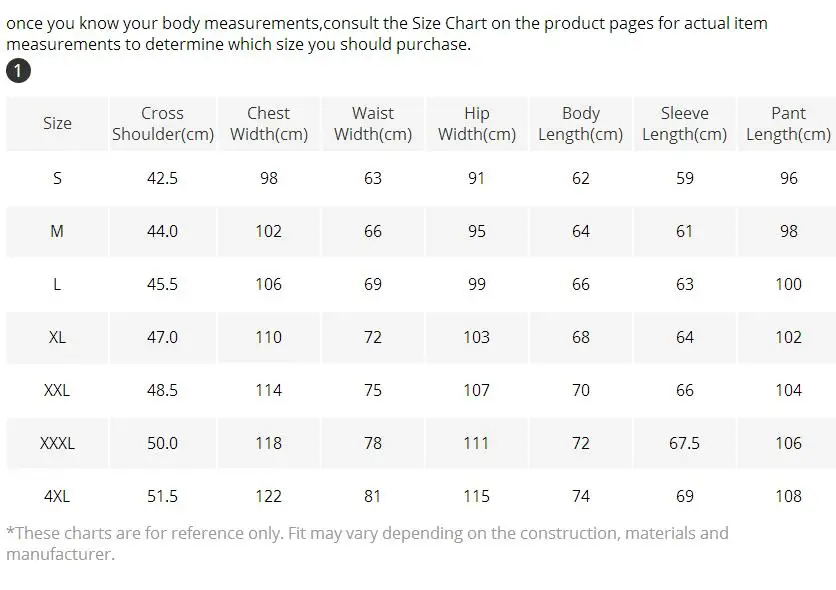Click the Hip Width(cm) header
Image resolution: width=836 pixels, height=590 pixels.
(476, 124)
